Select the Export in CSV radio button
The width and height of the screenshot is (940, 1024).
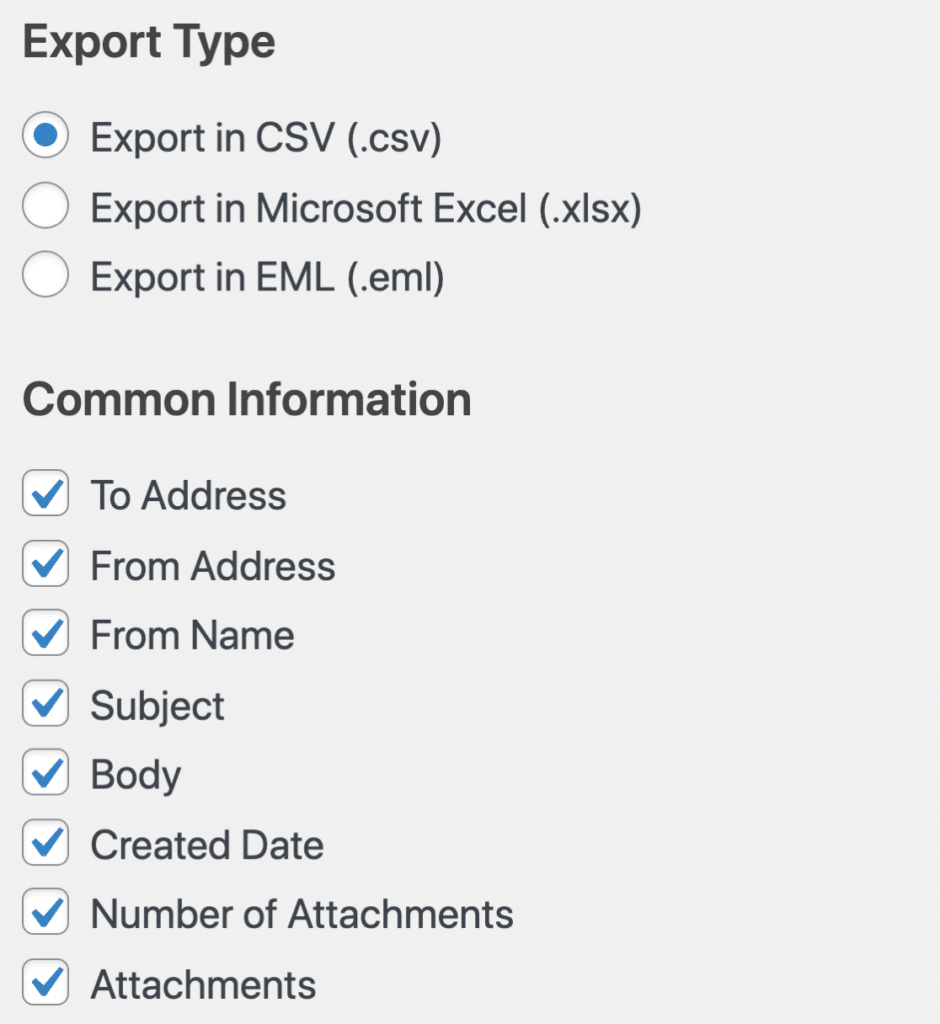coord(44,137)
